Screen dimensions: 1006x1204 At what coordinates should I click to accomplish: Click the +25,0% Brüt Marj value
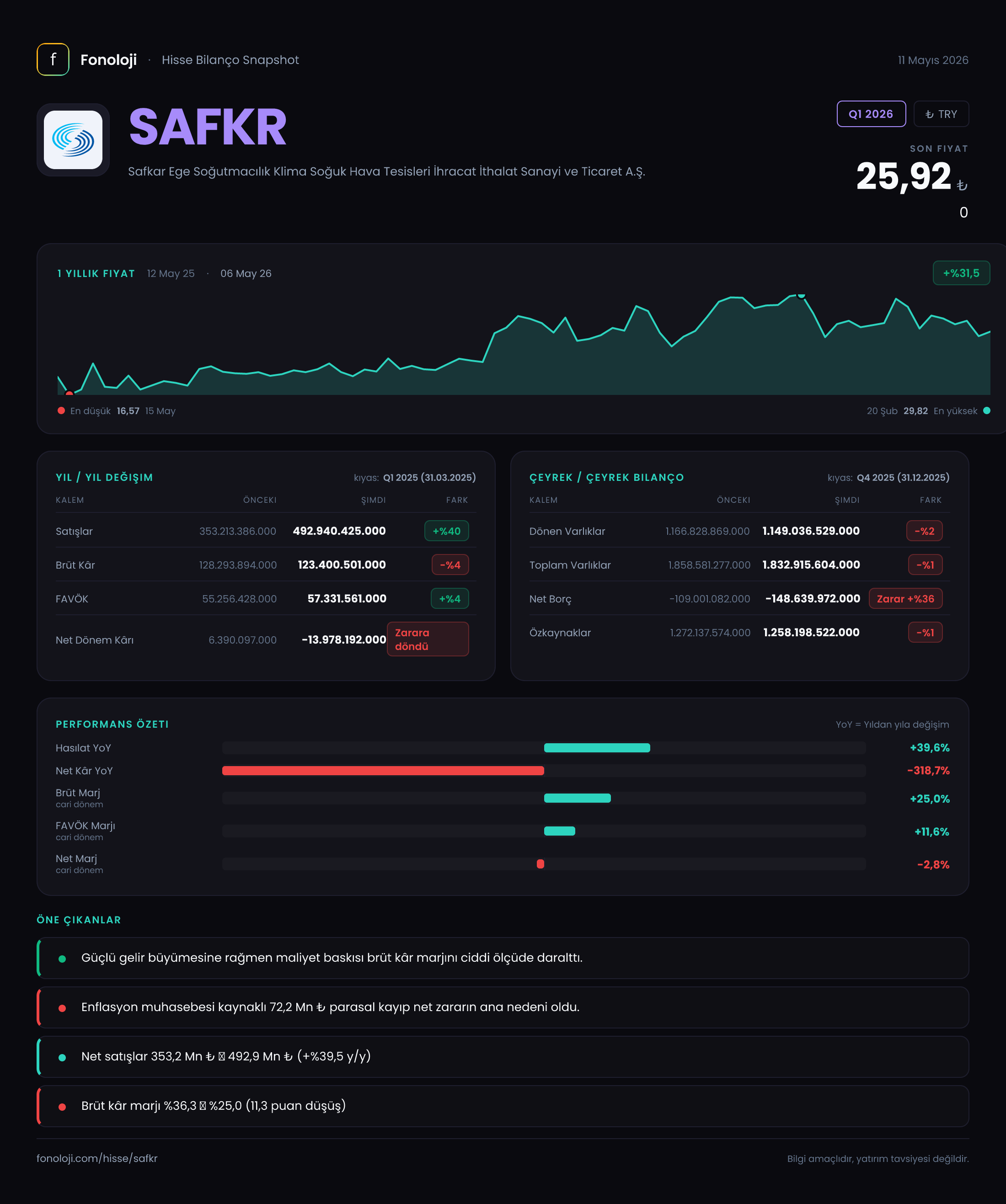pyautogui.click(x=929, y=799)
